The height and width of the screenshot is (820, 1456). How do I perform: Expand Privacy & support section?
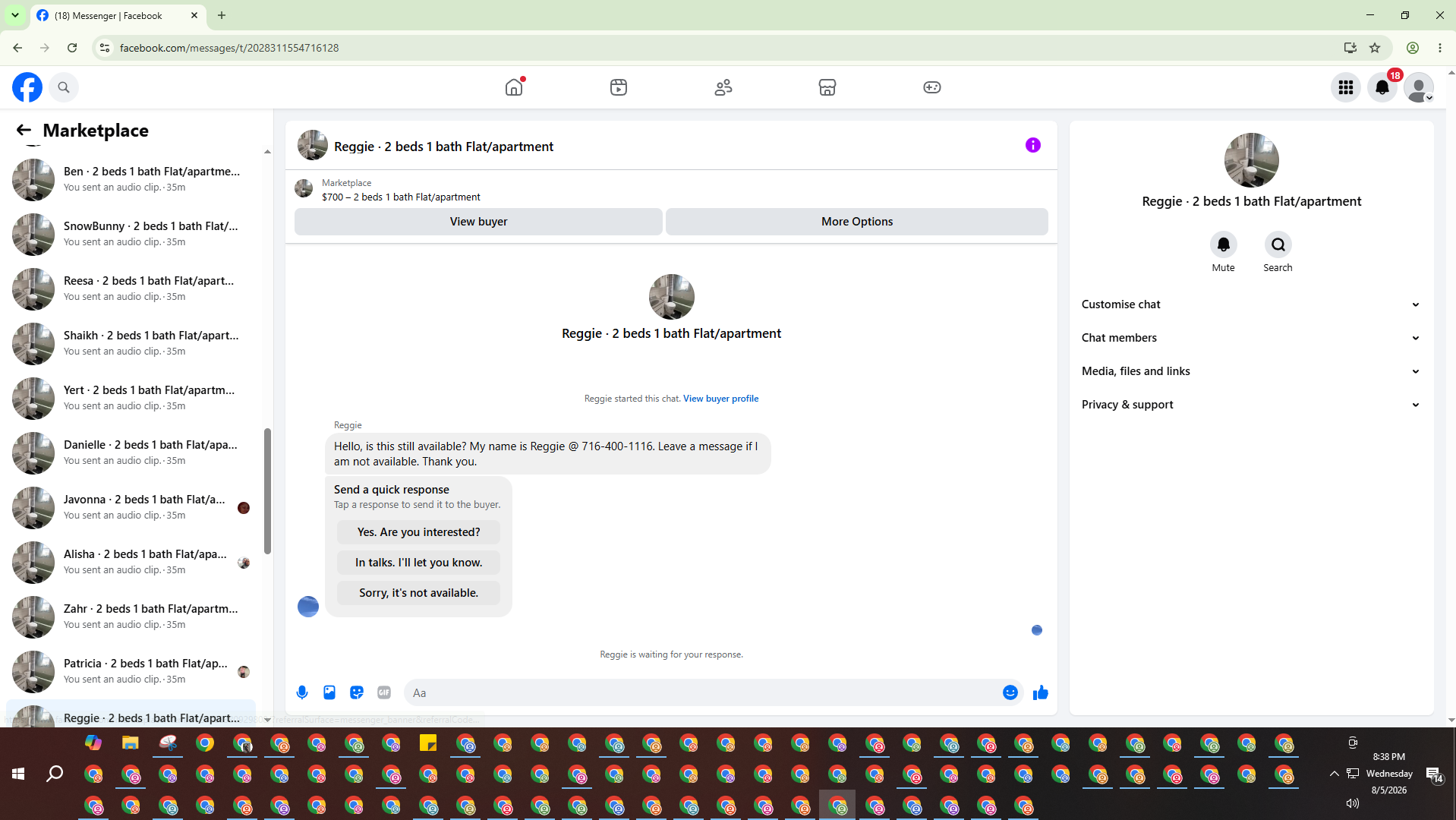1251,405
